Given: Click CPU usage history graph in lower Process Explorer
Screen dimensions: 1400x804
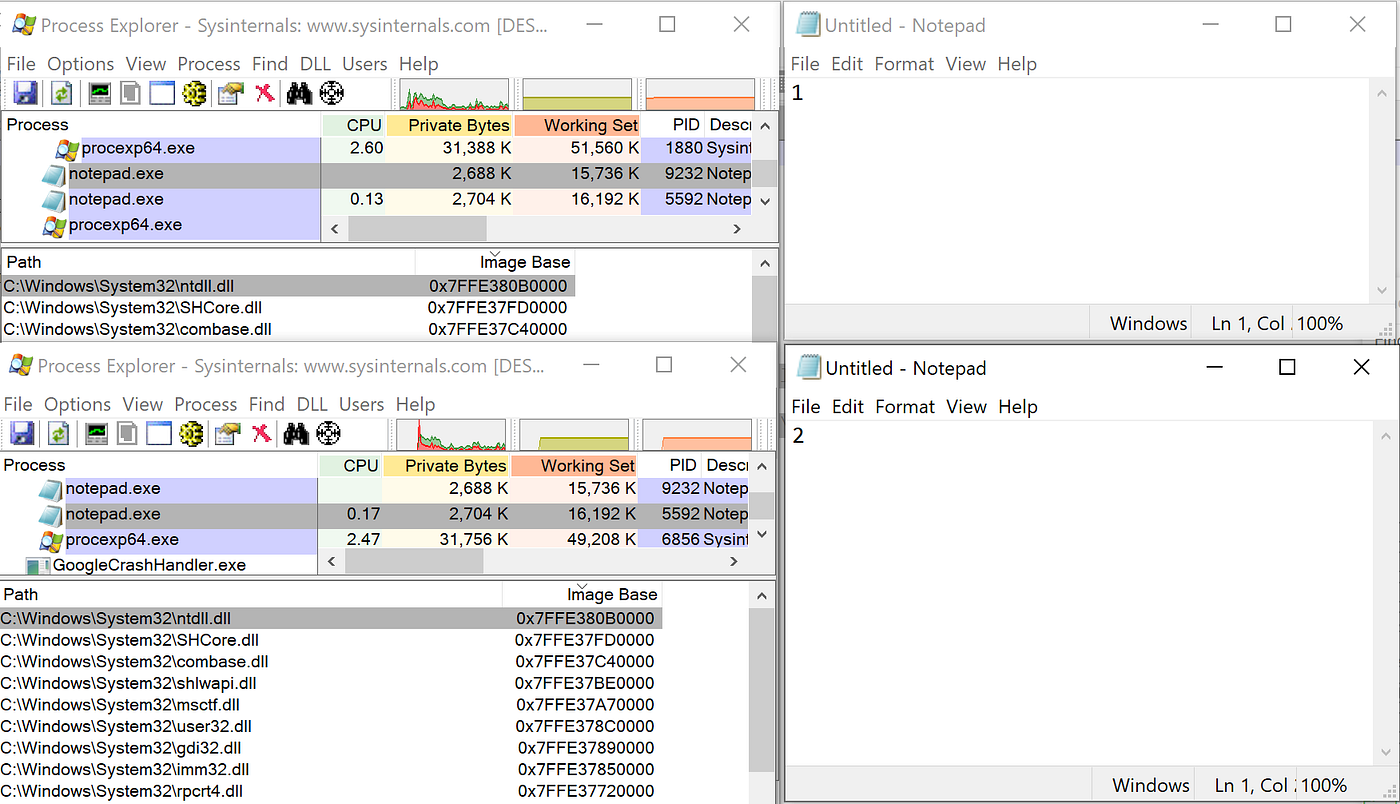Looking at the screenshot, I should click(x=452, y=433).
